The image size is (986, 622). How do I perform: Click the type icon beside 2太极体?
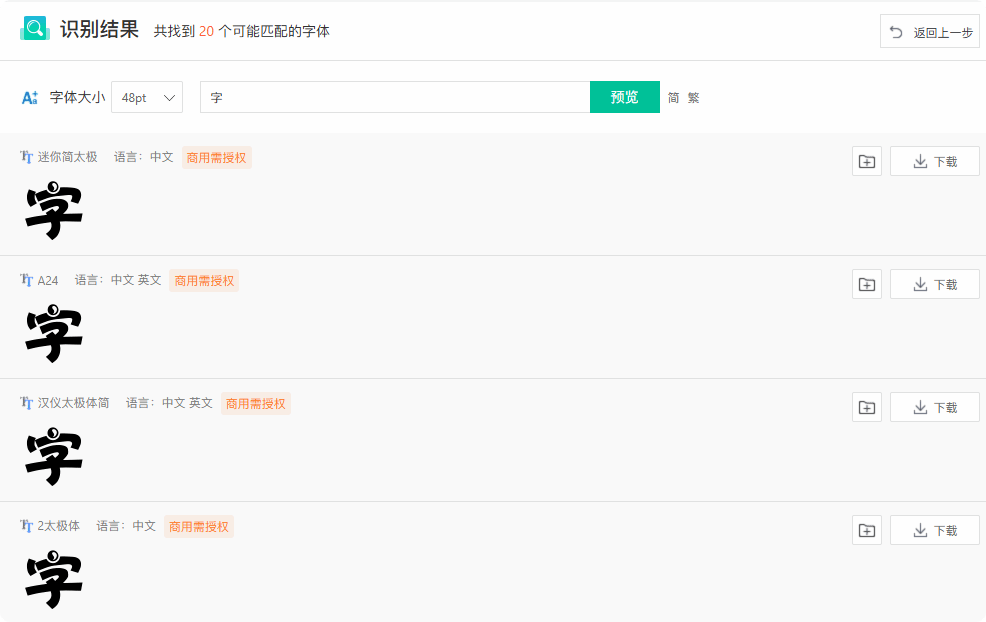[26, 526]
